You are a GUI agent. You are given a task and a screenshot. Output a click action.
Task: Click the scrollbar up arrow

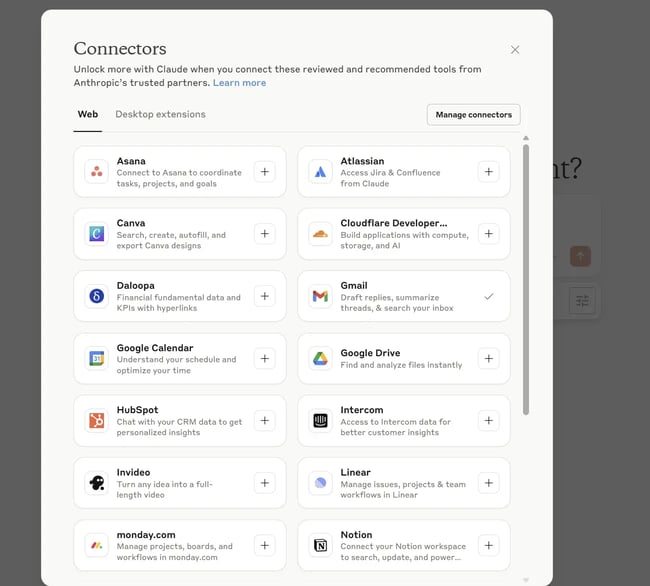(526, 138)
